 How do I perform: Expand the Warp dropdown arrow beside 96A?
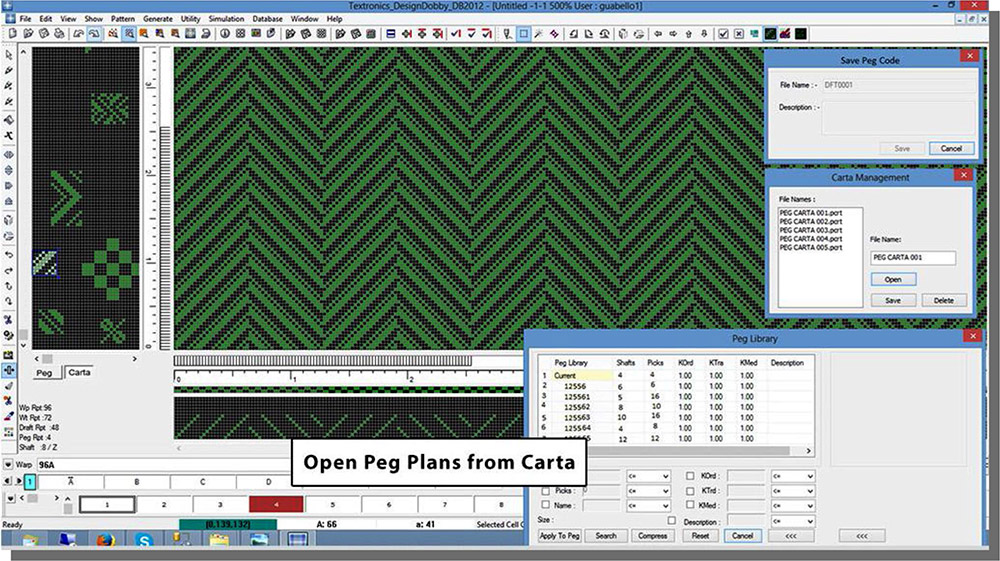pos(8,465)
